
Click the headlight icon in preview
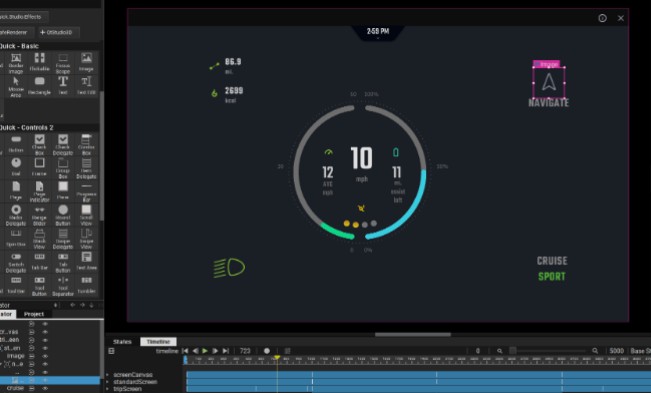coord(229,268)
